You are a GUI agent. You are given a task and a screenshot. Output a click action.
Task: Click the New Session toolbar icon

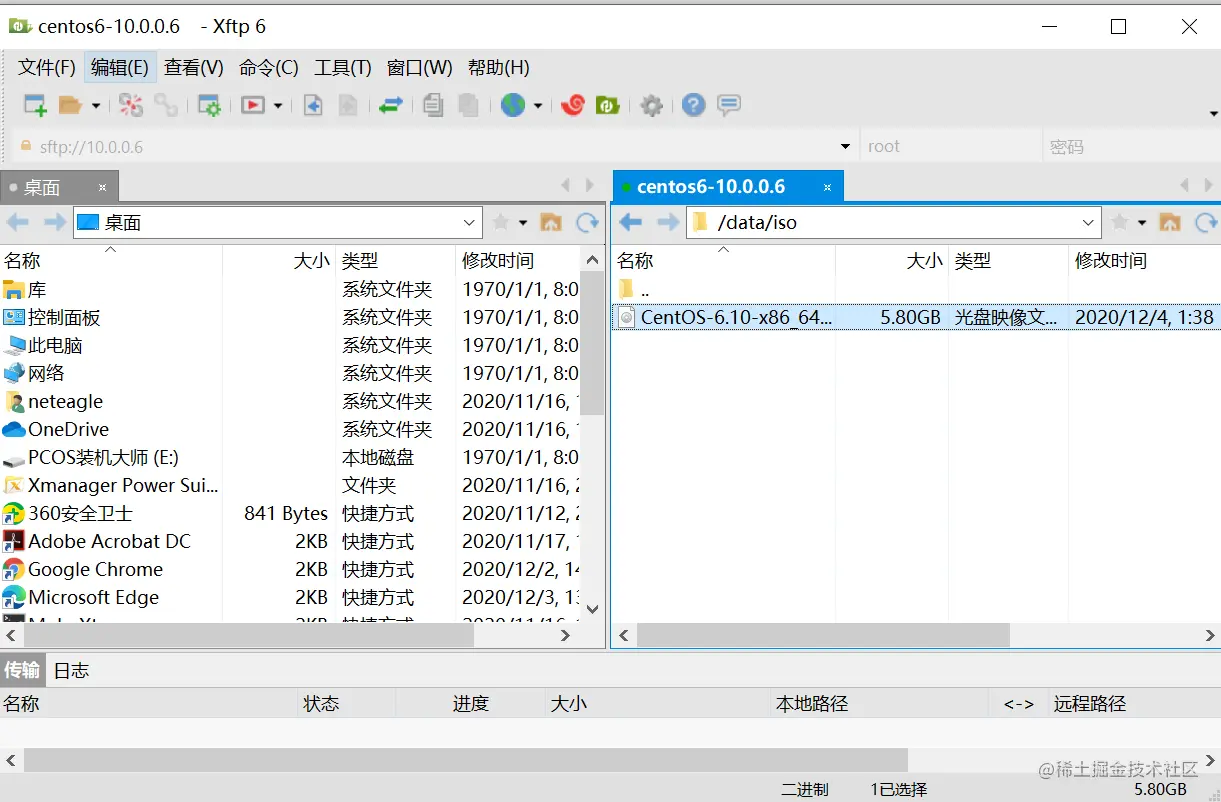[x=35, y=105]
